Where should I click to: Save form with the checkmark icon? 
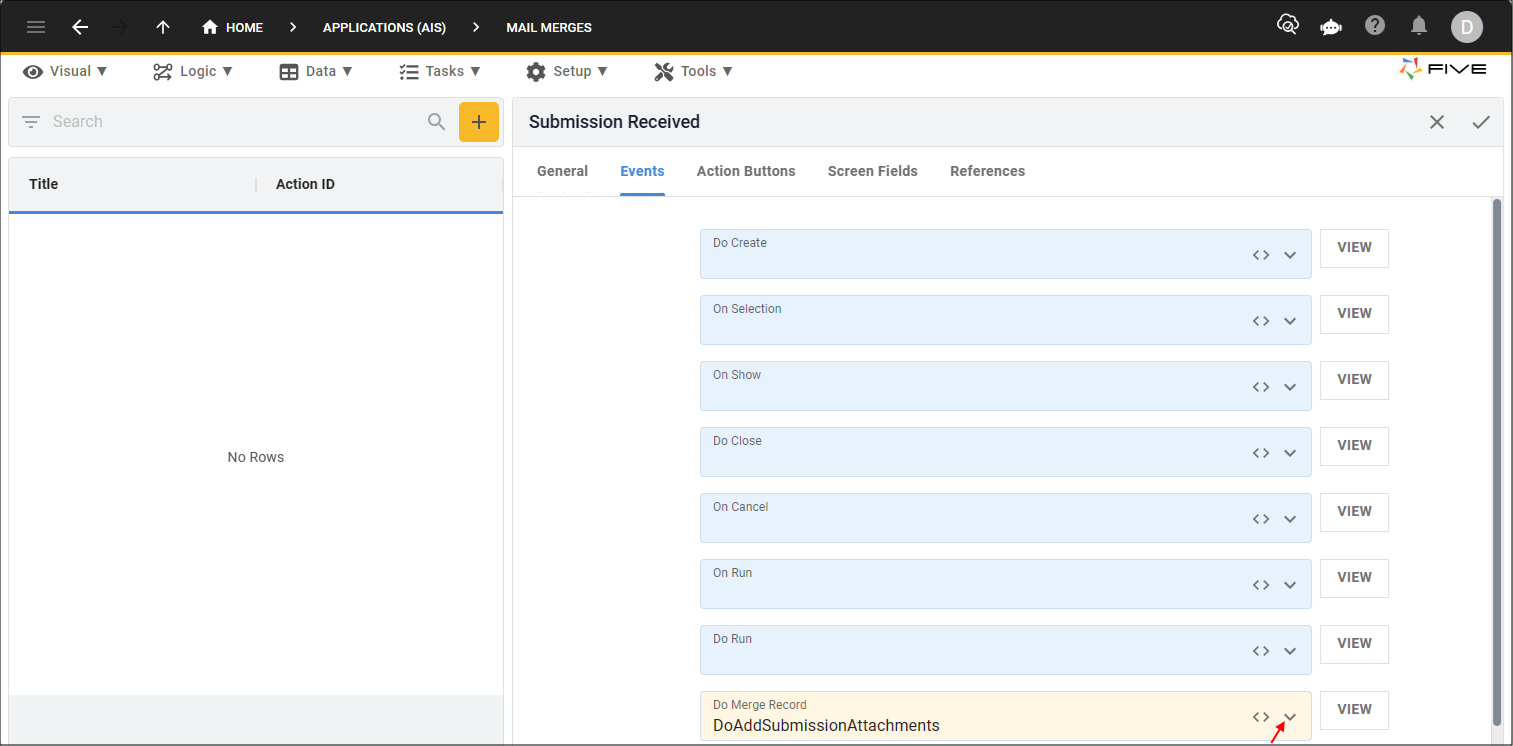(x=1481, y=122)
